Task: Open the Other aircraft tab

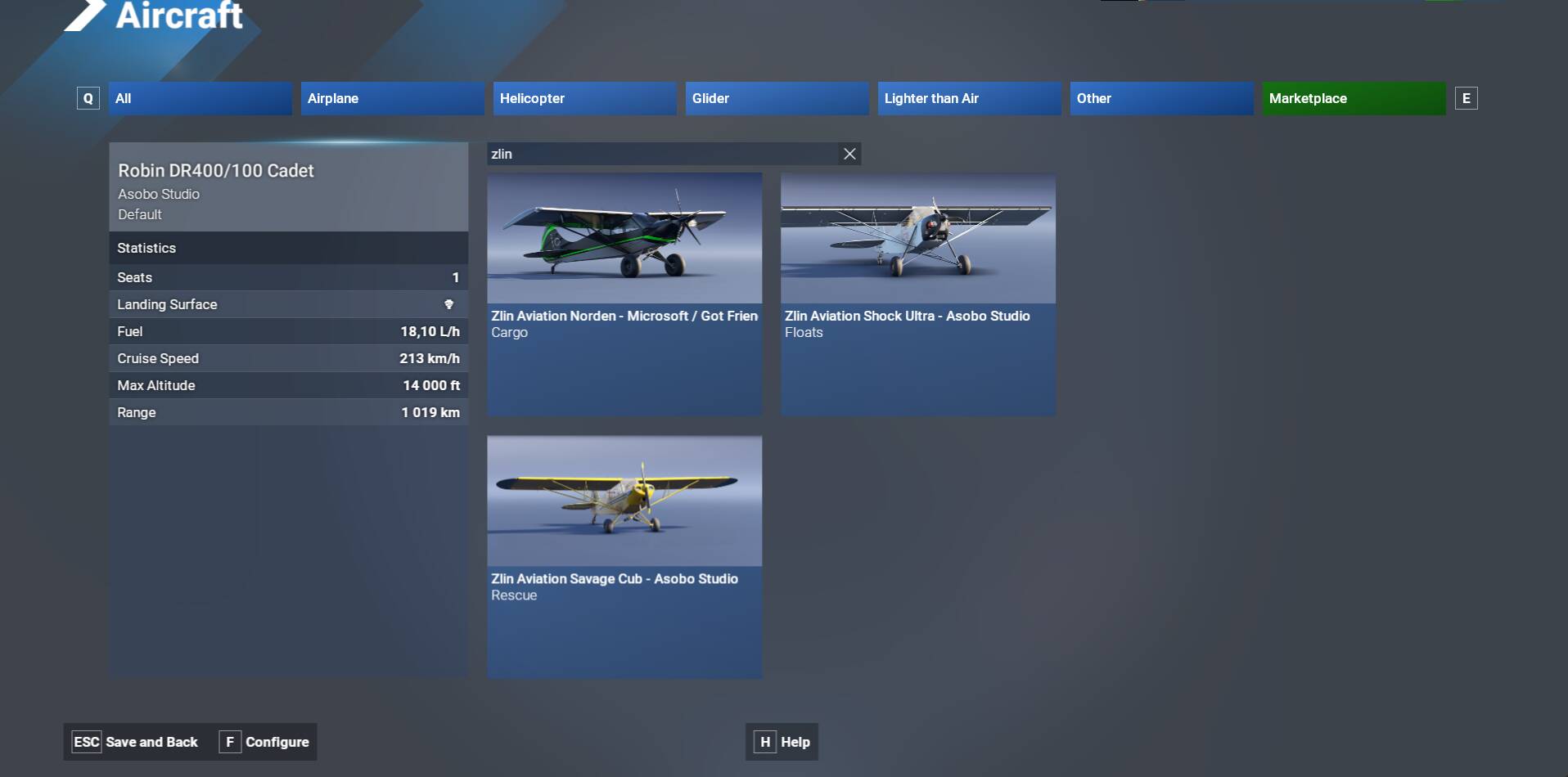Action: (x=1162, y=98)
